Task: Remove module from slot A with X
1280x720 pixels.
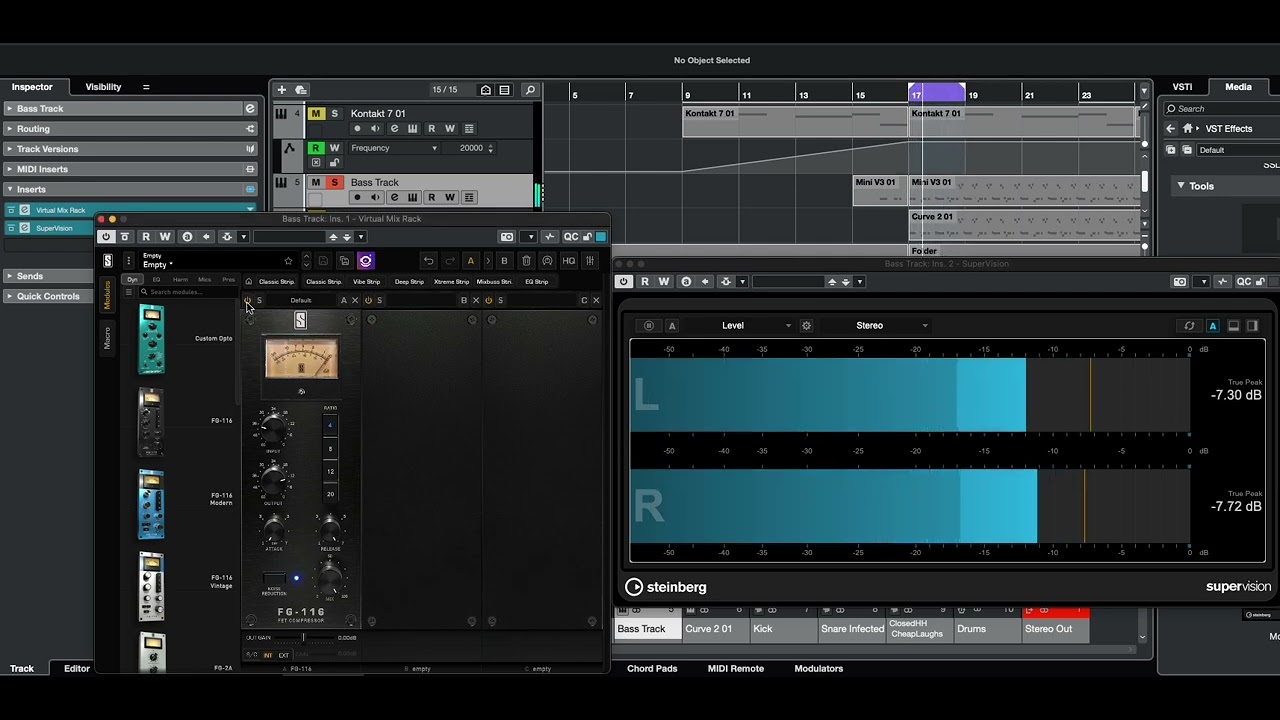Action: pyautogui.click(x=355, y=300)
